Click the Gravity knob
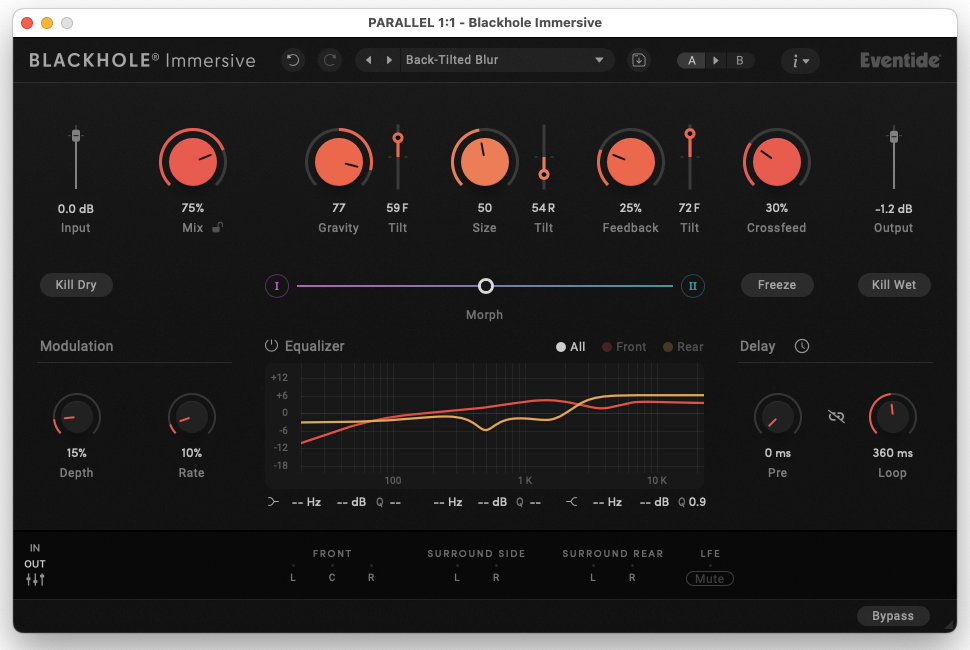Screen dimensions: 970x650 tap(338, 161)
